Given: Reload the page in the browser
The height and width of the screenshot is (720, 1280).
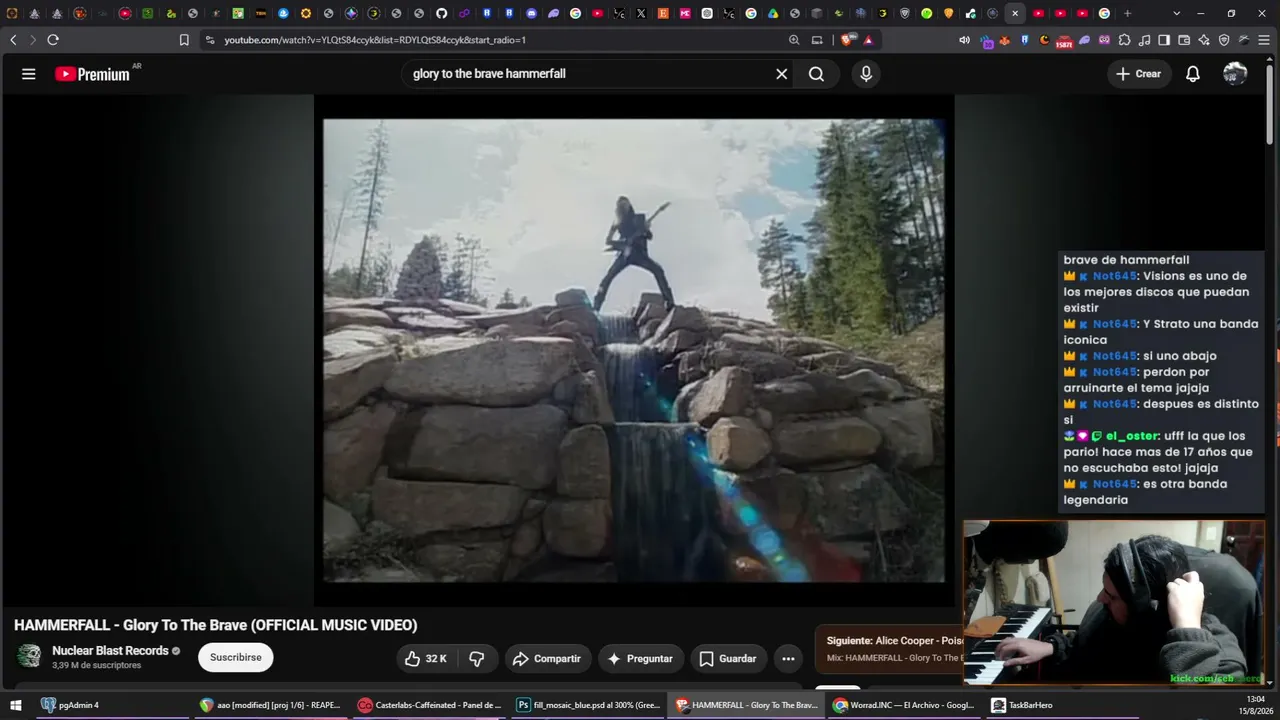Looking at the screenshot, I should 53,40.
